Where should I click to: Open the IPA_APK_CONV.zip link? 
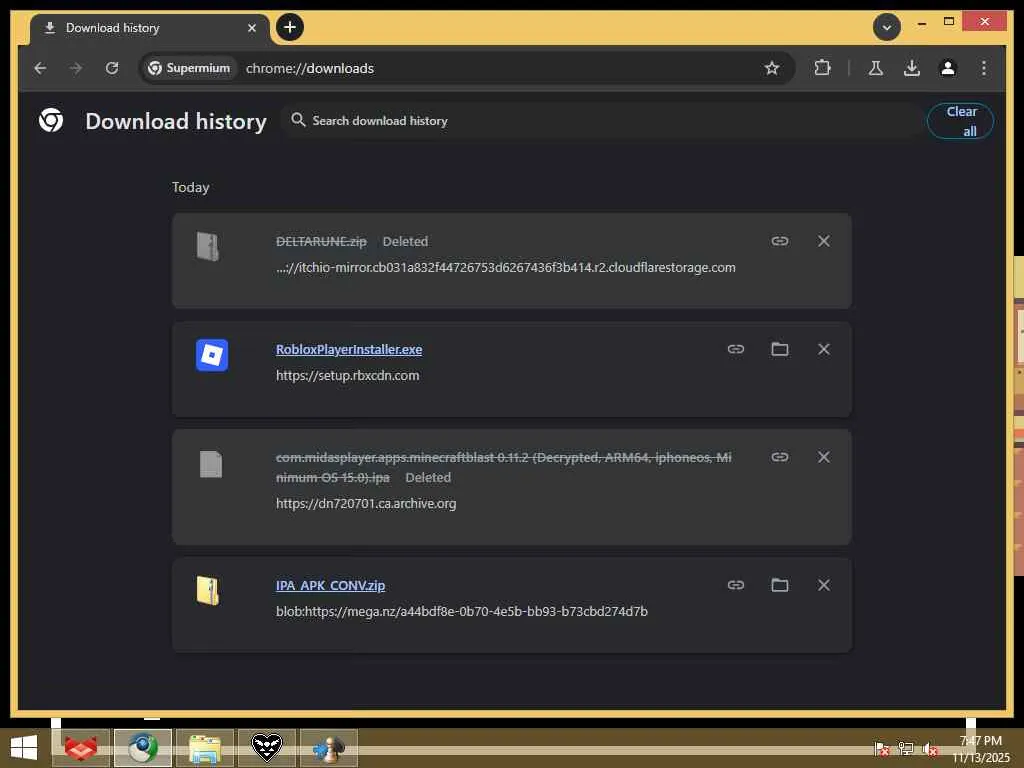(x=330, y=585)
